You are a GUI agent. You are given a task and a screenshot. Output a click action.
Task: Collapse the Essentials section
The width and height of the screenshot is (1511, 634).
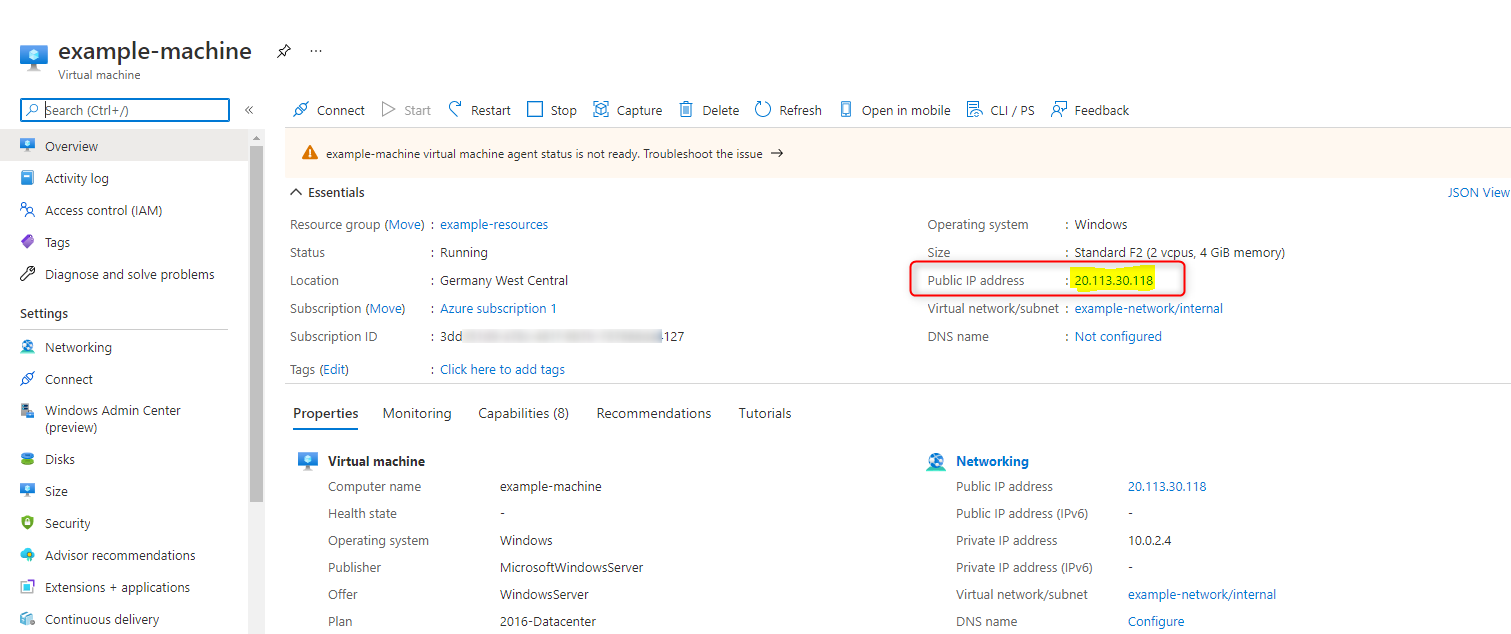click(x=327, y=192)
